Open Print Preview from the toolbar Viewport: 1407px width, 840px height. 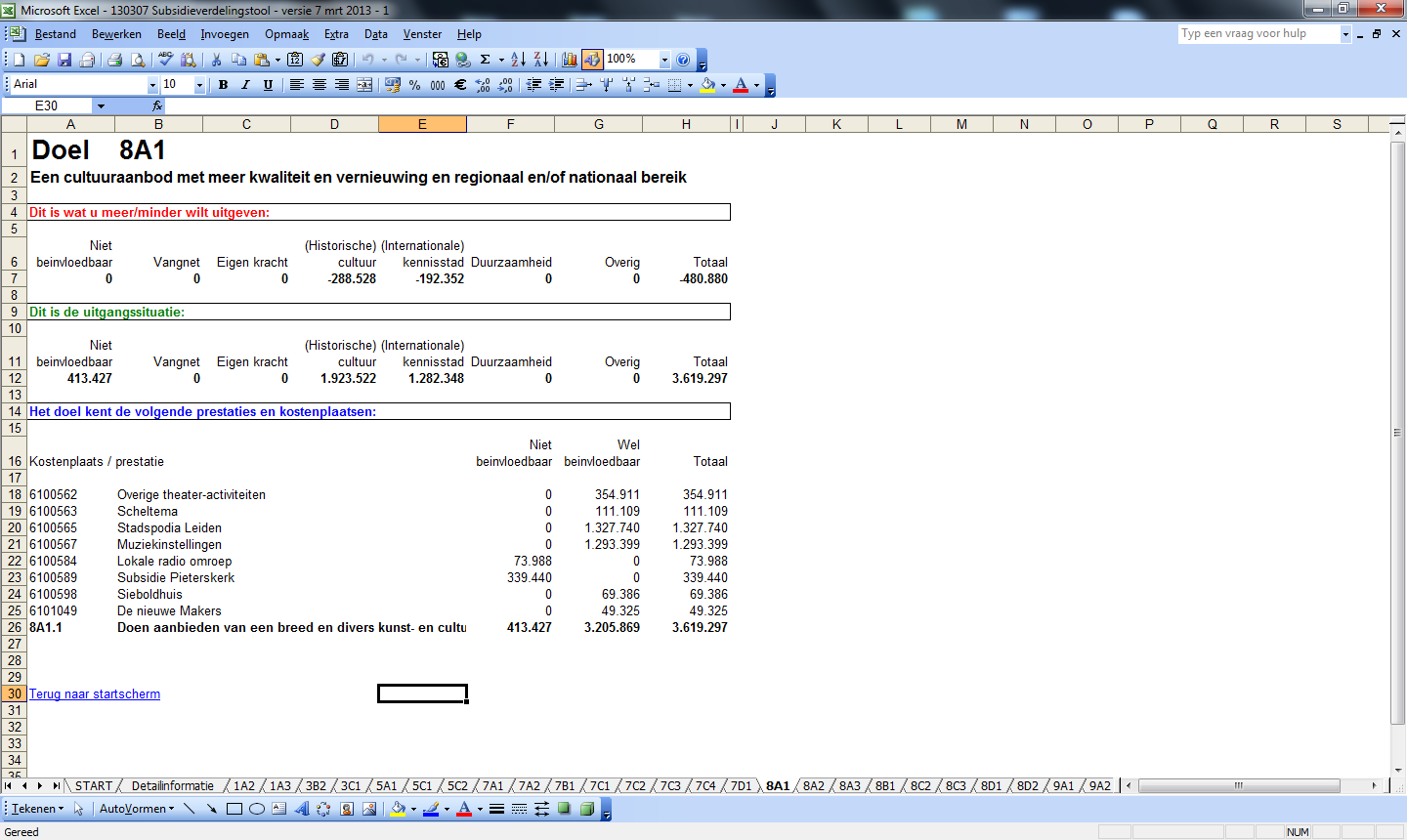point(138,60)
